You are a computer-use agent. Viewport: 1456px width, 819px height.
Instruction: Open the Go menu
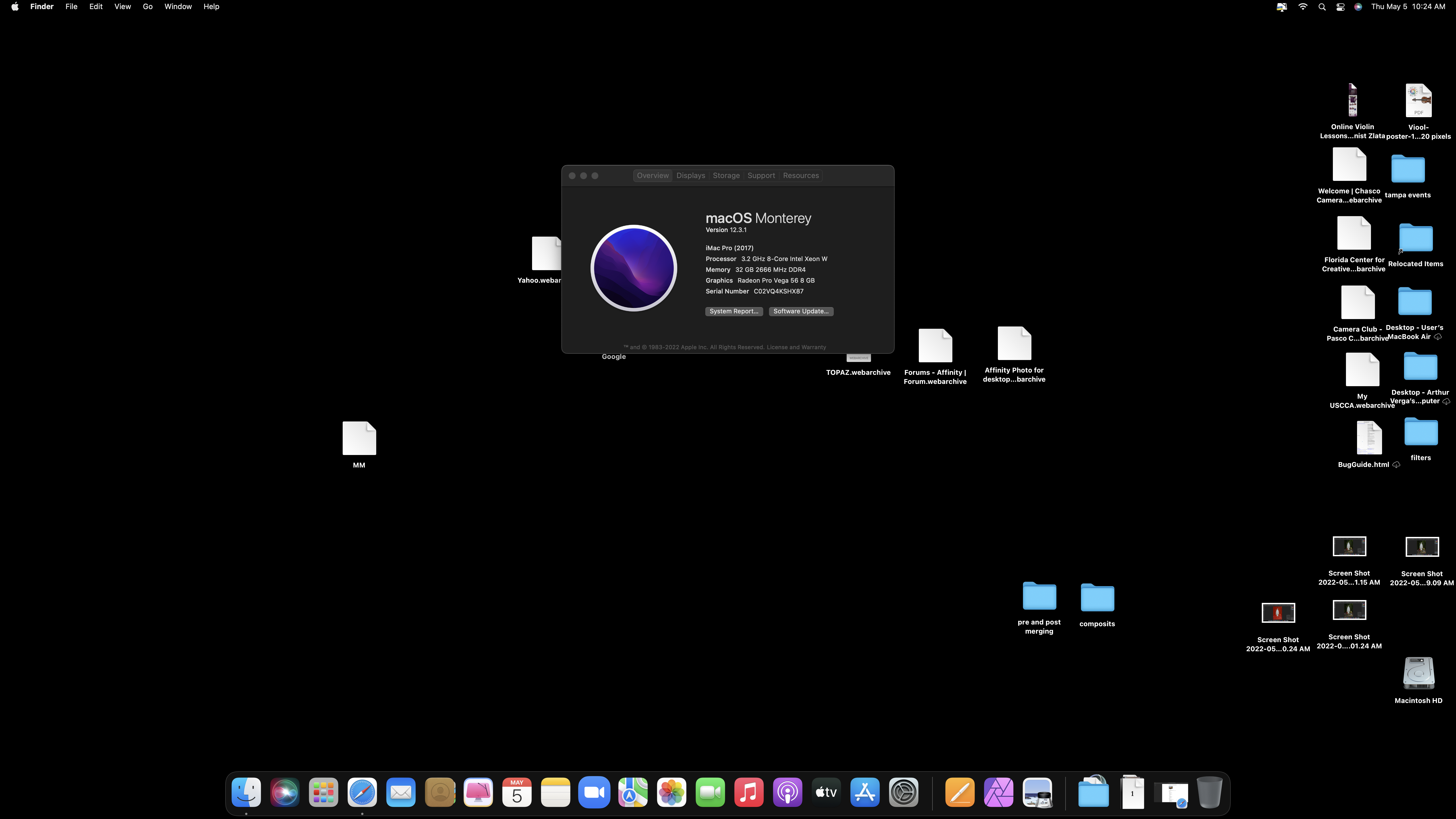(148, 7)
